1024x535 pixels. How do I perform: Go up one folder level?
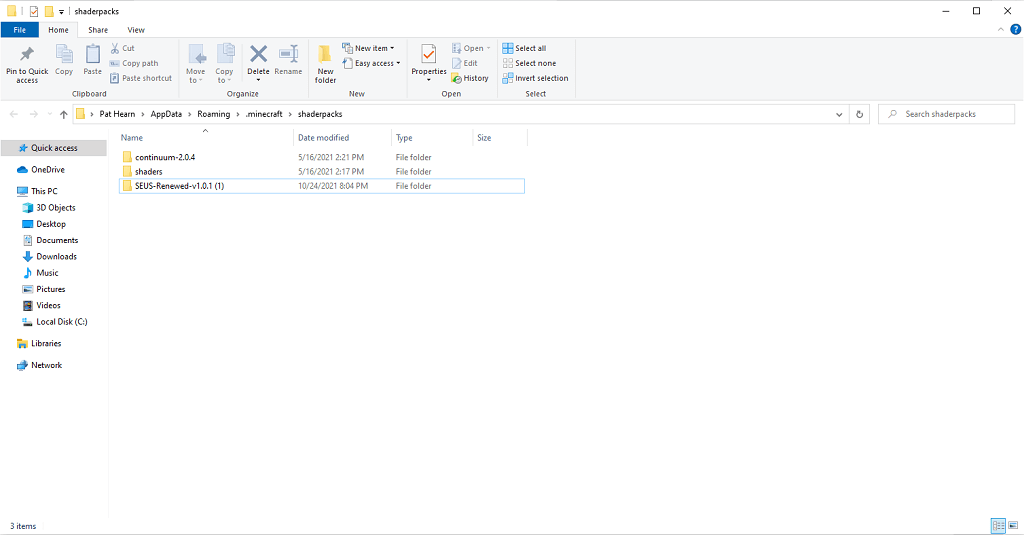pyautogui.click(x=63, y=114)
